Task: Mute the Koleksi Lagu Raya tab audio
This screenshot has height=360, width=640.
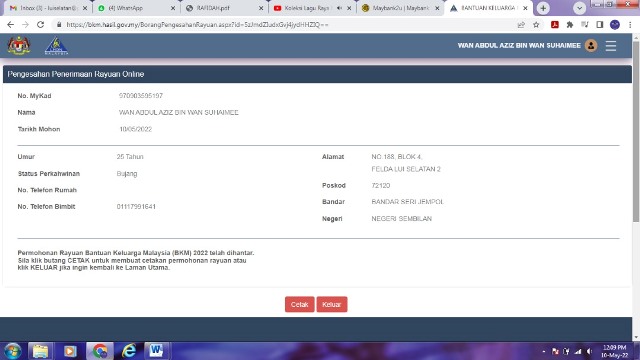Action: click(x=339, y=8)
